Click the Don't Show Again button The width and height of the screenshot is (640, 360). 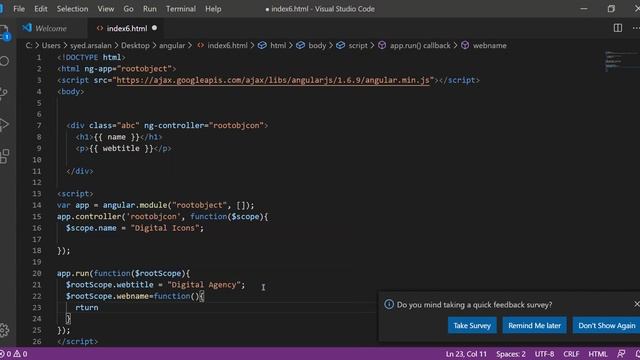(x=607, y=325)
